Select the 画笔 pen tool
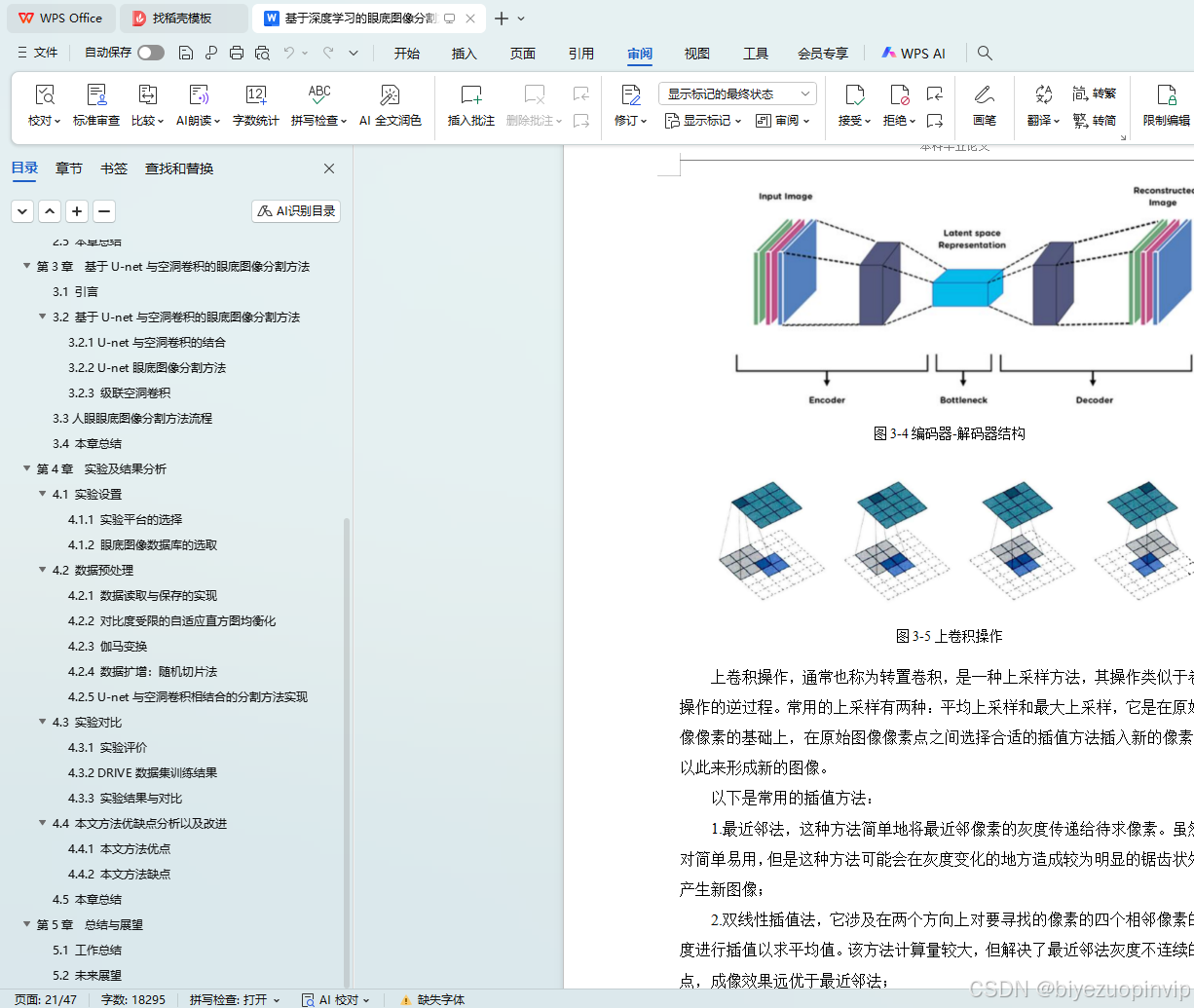Image resolution: width=1194 pixels, height=1008 pixels. pyautogui.click(x=985, y=105)
